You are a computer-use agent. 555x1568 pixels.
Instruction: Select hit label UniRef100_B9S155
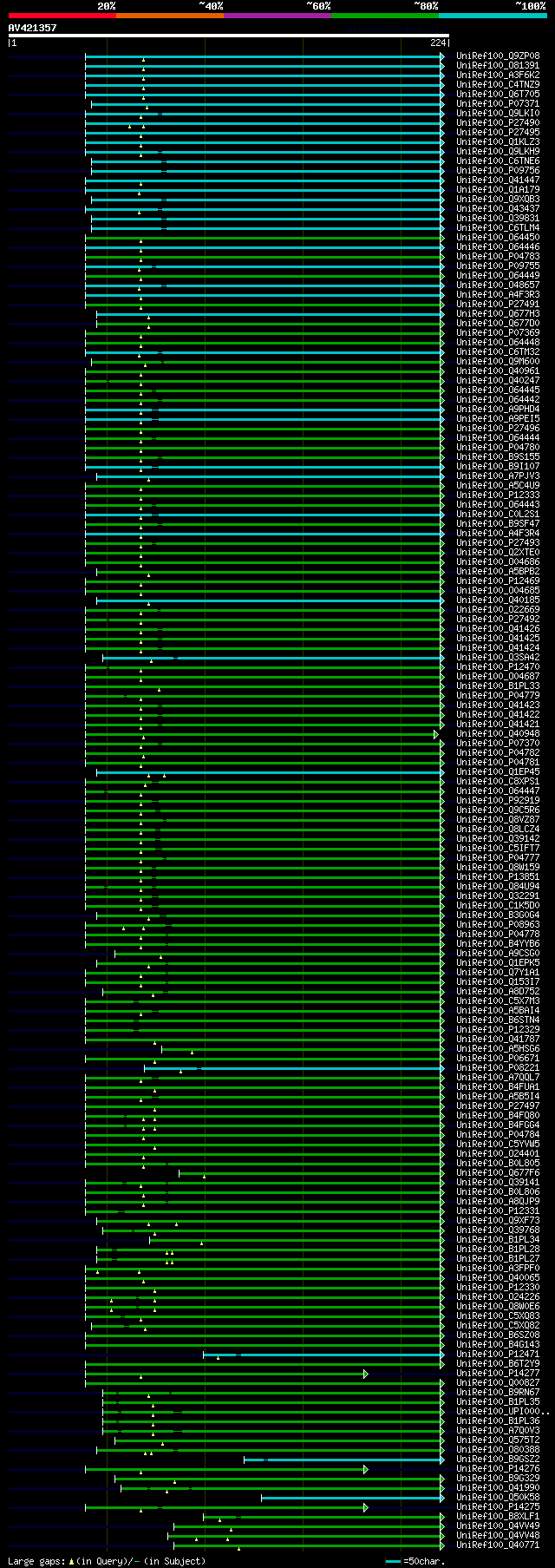[498, 457]
